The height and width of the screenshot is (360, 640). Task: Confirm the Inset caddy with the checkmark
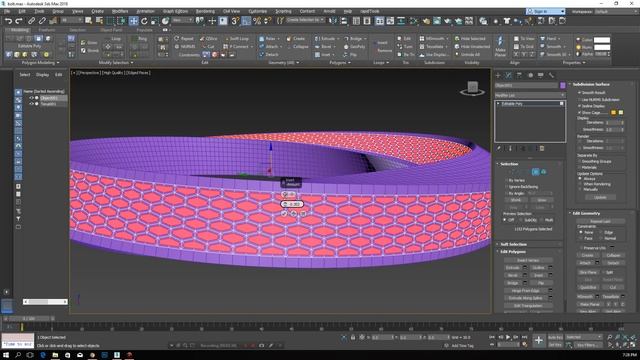284,213
